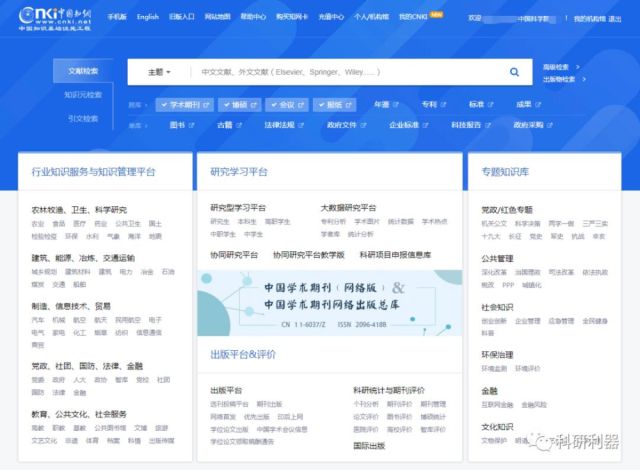Open external link icon beside 博硕
The image size is (640, 470).
pyautogui.click(x=253, y=105)
